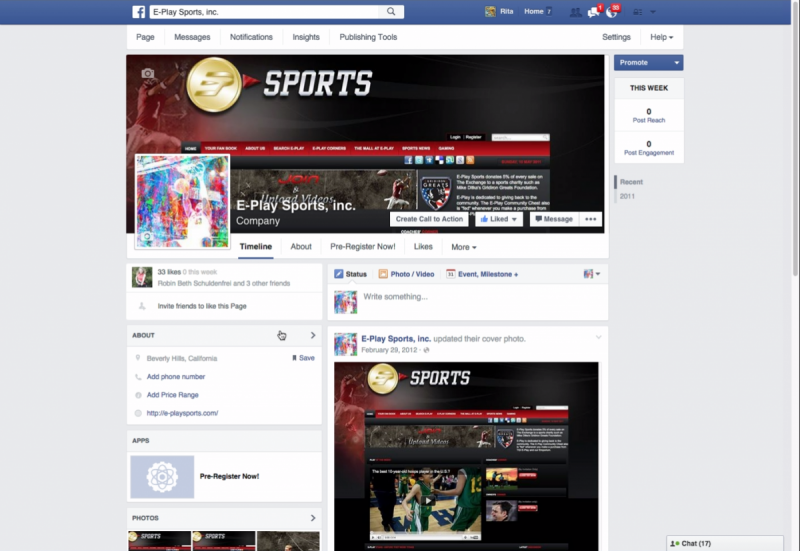Click the Recent timeline marker
The width and height of the screenshot is (800, 551).
pos(632,182)
